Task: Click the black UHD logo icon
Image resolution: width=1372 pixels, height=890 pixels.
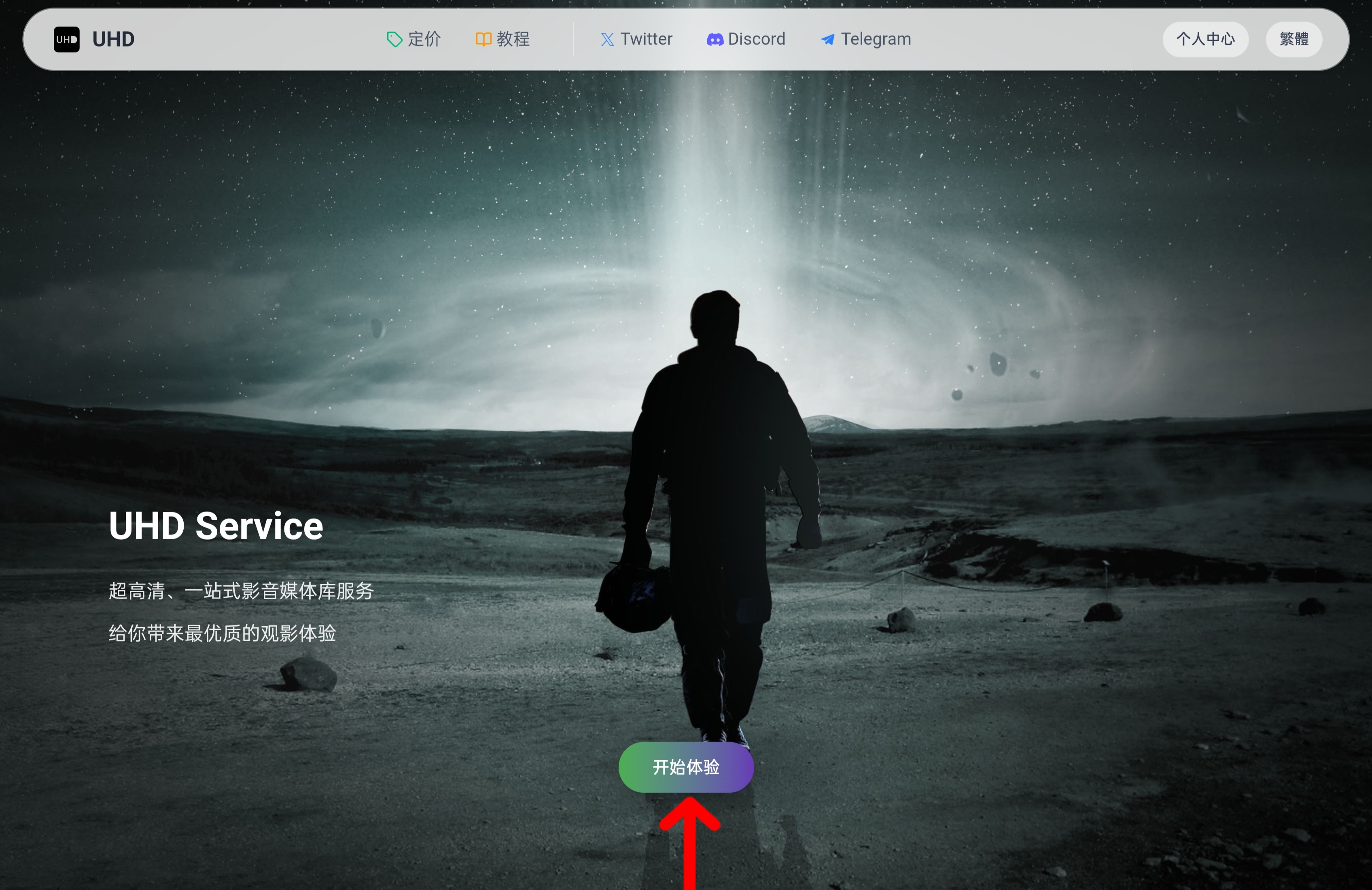Action: (66, 39)
